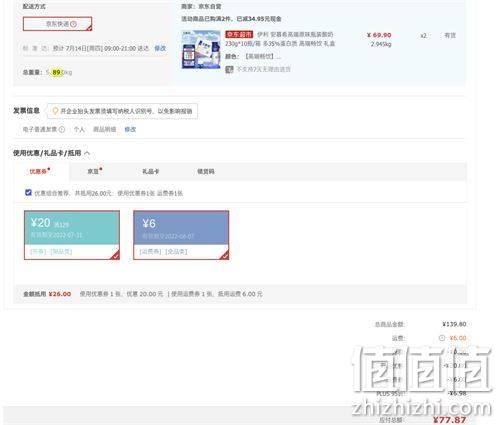
Task: Open the 京豆 tab
Action: (x=94, y=171)
